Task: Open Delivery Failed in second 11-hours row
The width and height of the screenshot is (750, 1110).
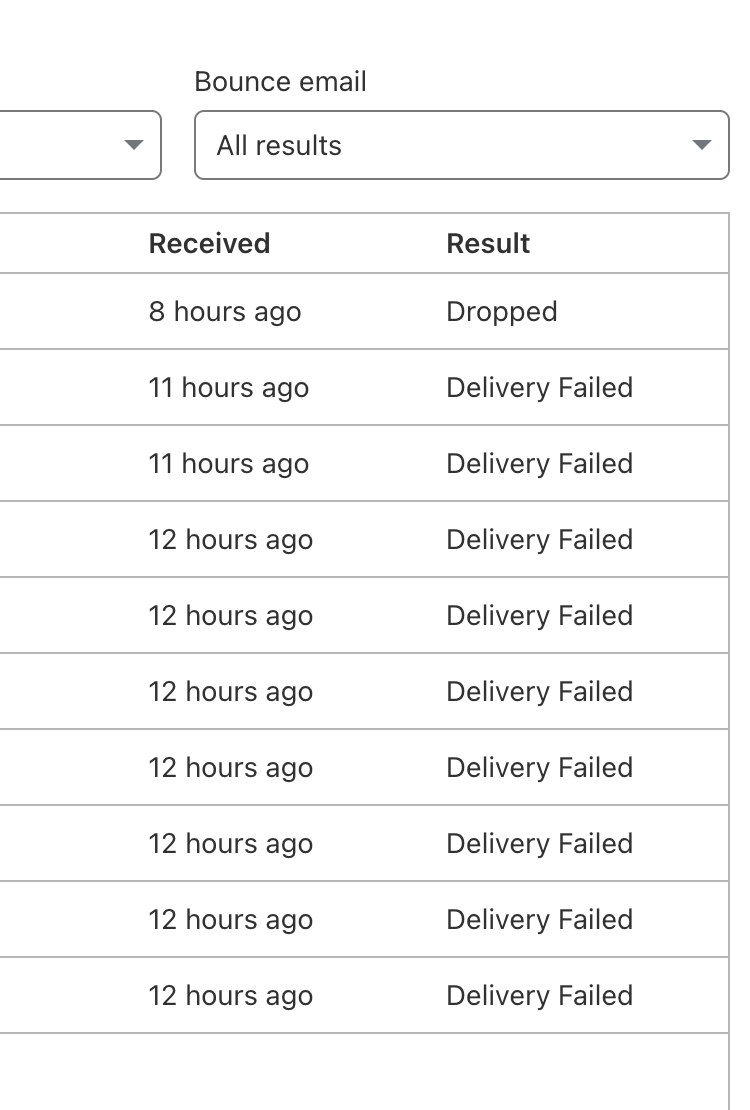Action: pyautogui.click(x=539, y=463)
